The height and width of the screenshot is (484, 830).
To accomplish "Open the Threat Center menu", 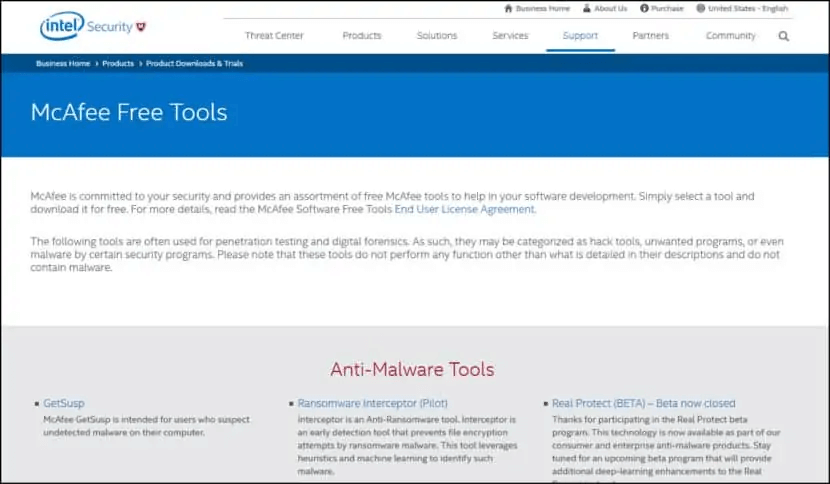I will pyautogui.click(x=274, y=35).
